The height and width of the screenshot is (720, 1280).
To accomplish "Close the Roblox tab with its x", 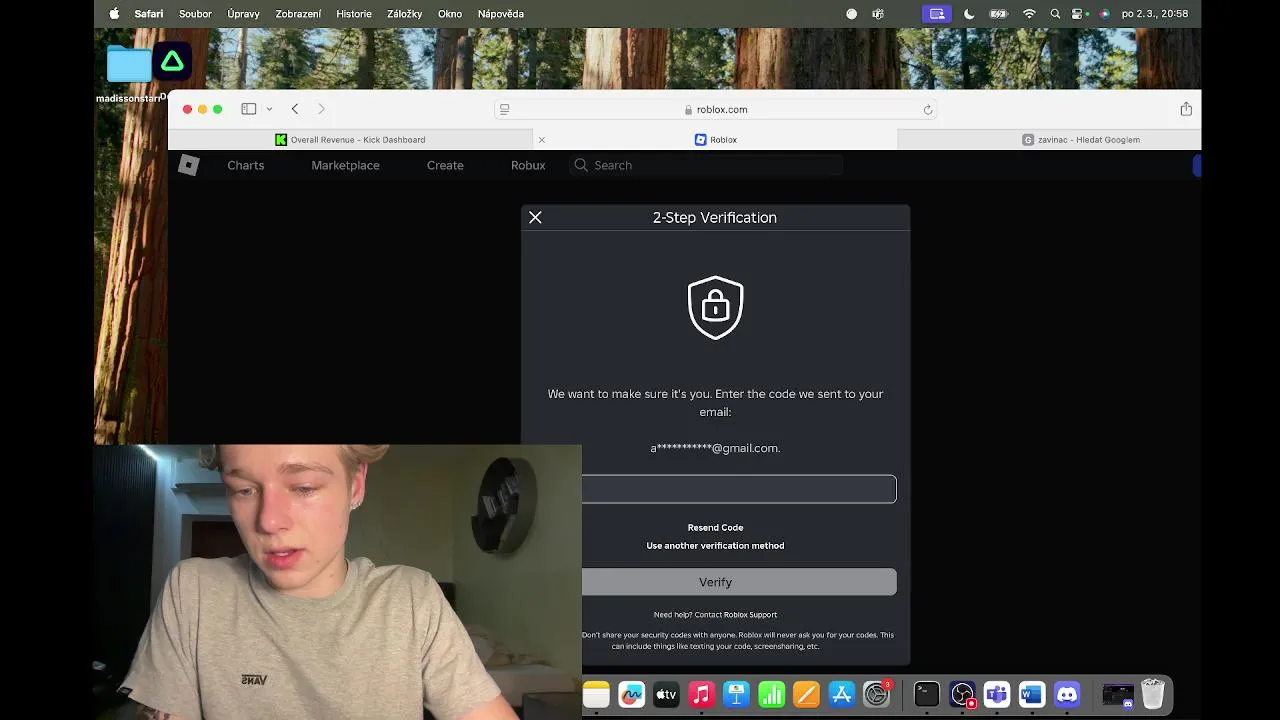I will tap(542, 140).
